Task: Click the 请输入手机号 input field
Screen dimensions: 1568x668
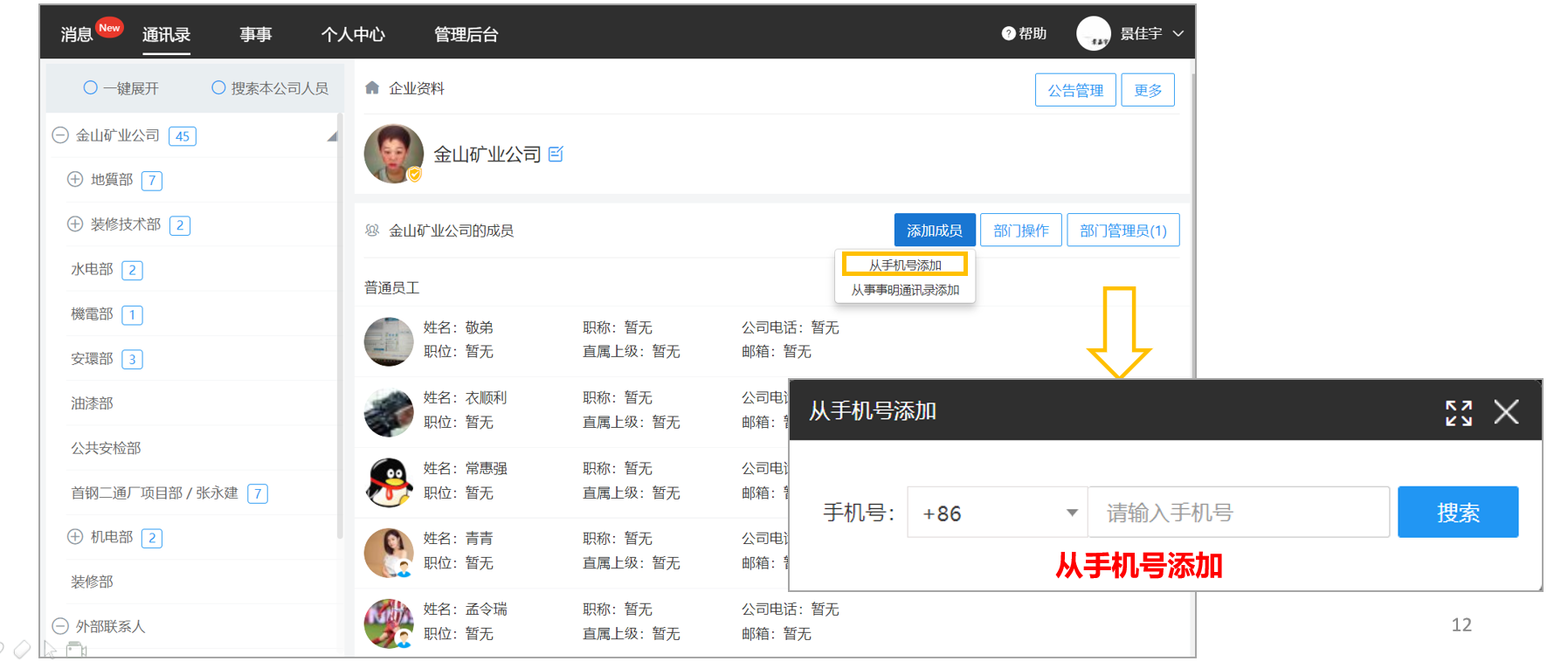Action: 1239,513
